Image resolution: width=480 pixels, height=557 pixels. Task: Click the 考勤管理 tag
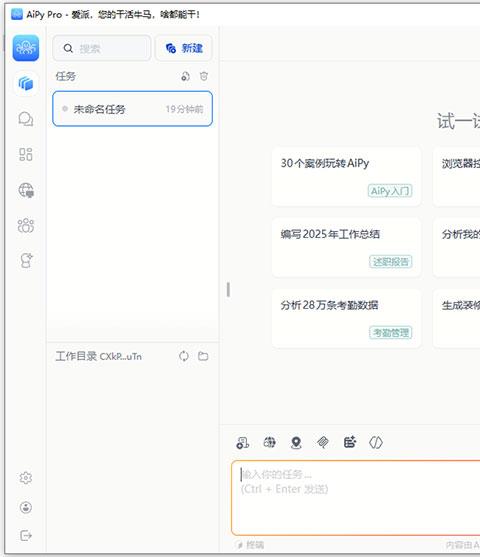[x=390, y=333]
